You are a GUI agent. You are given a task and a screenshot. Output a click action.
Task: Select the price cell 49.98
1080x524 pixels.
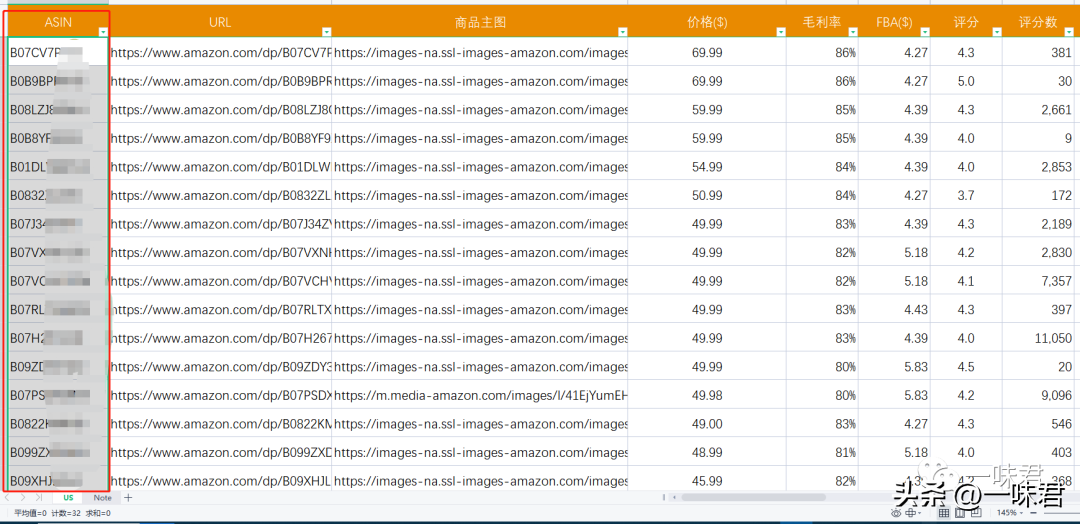pyautogui.click(x=707, y=395)
